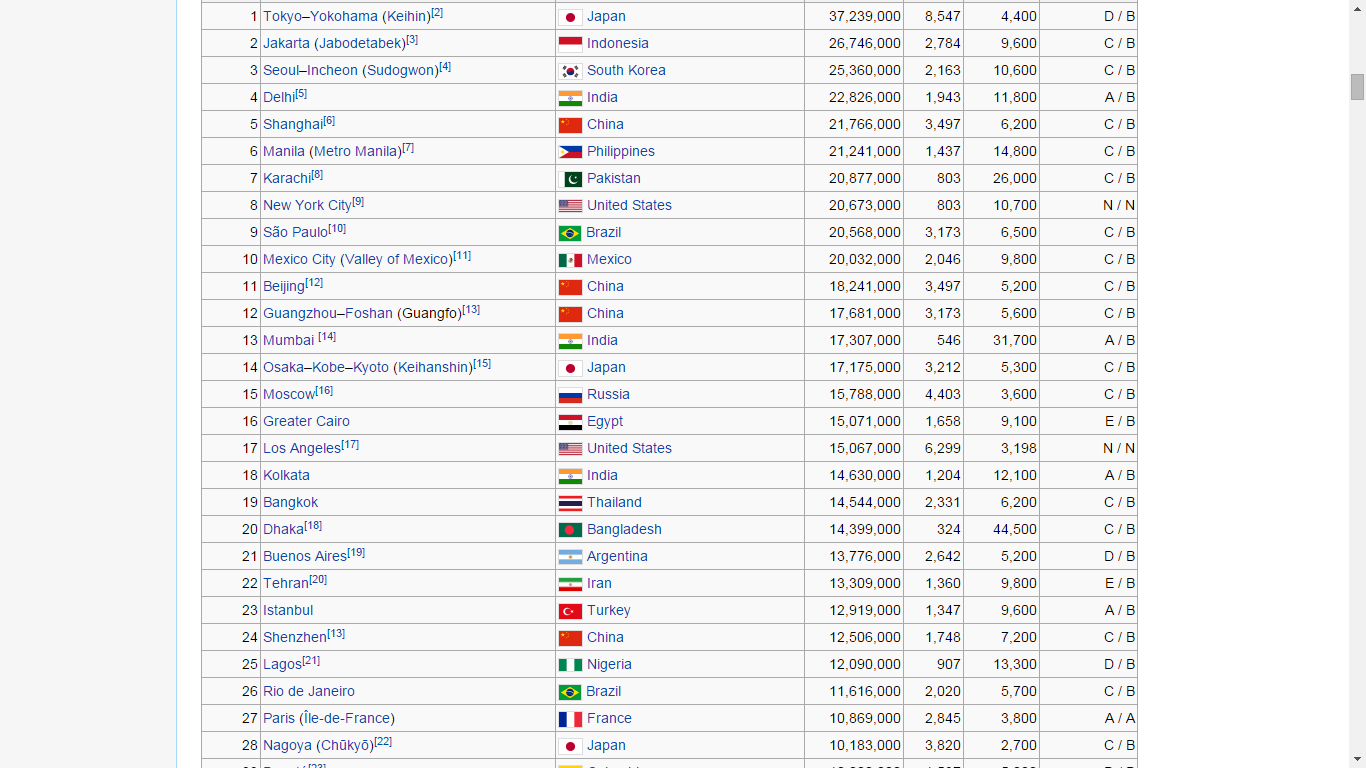Open the Bangladesh country link
The width and height of the screenshot is (1366, 768).
(624, 530)
